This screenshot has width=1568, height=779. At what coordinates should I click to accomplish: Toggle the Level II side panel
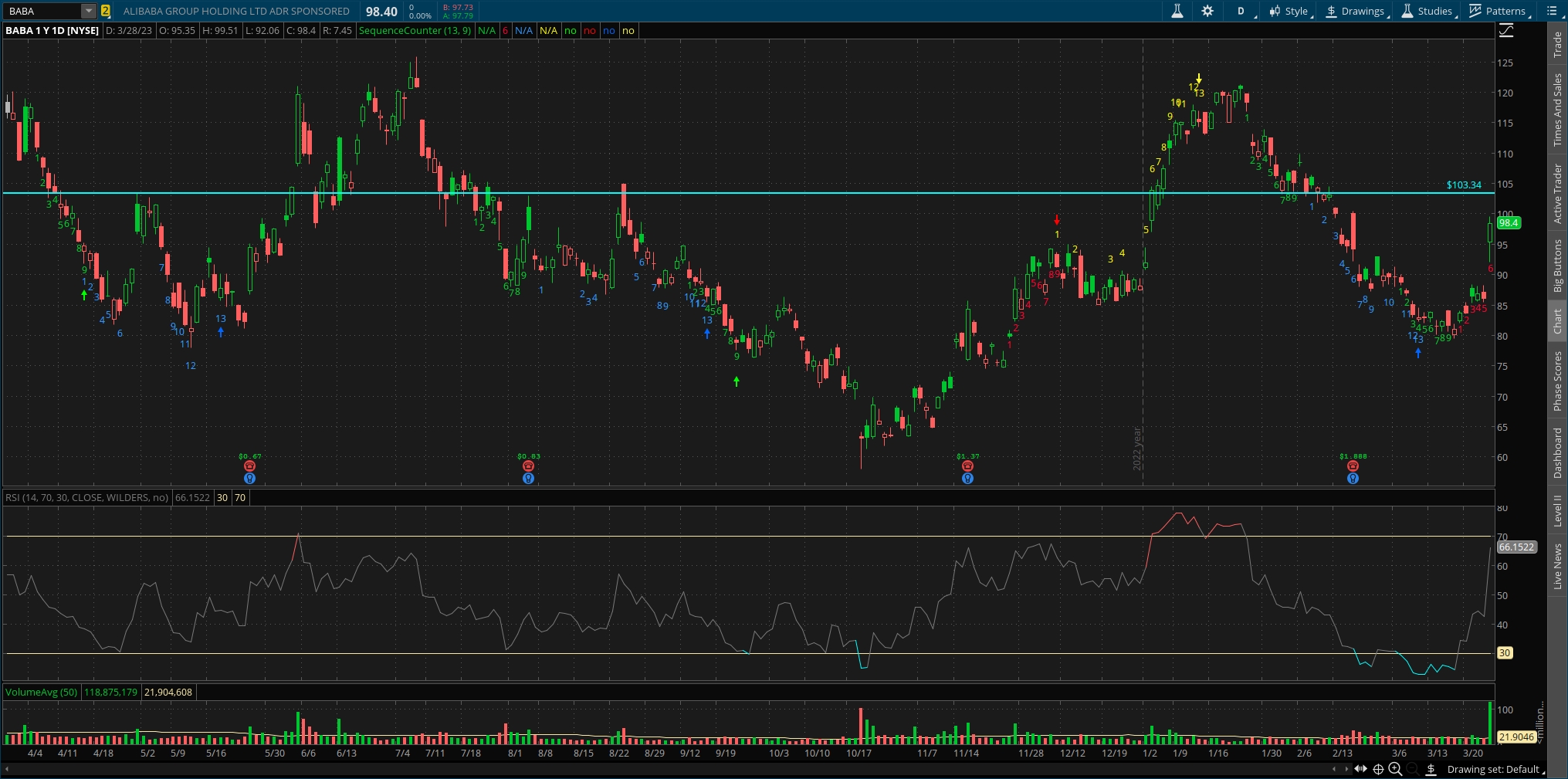tap(1558, 510)
